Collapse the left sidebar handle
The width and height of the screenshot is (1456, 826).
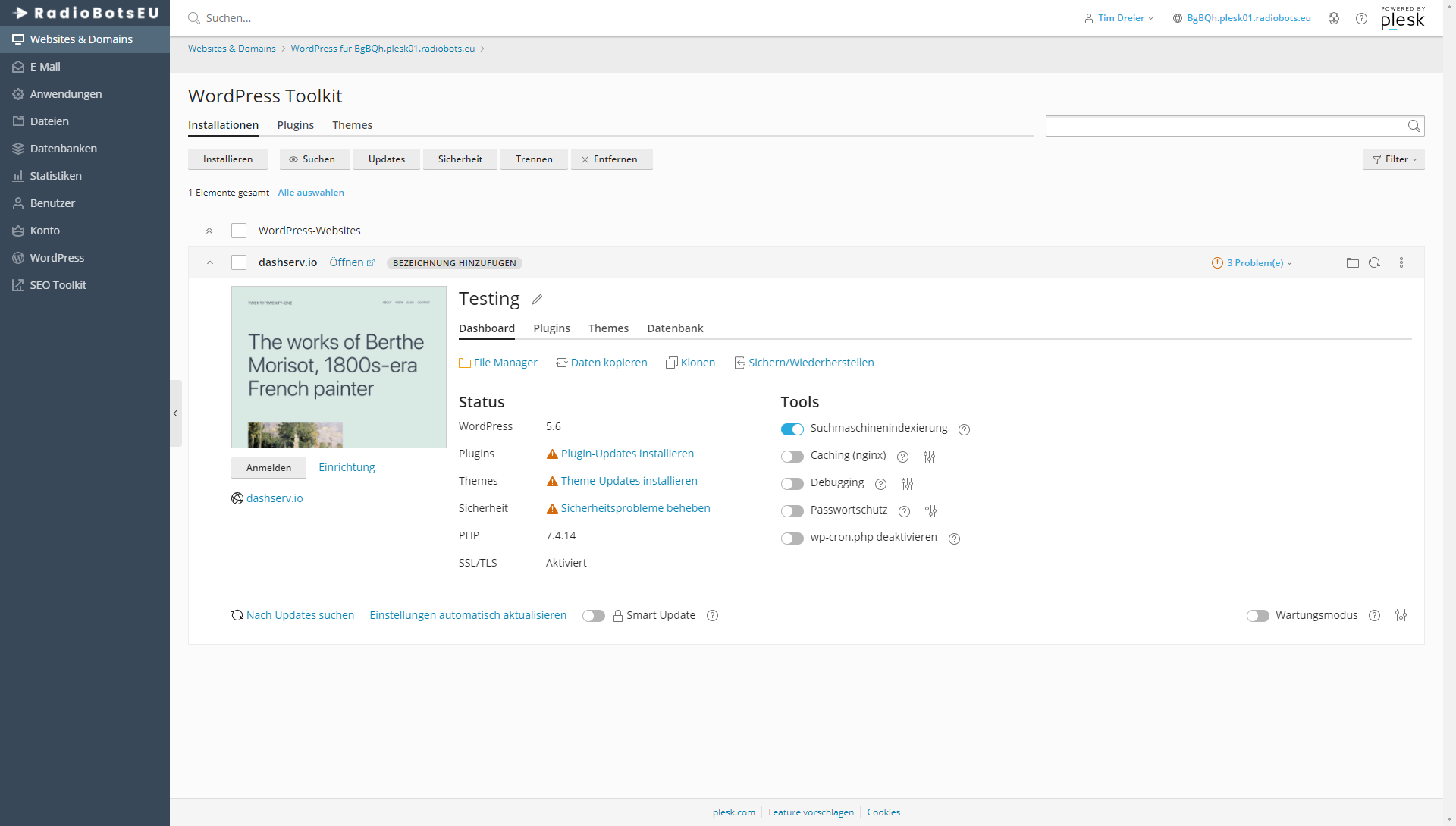point(176,413)
